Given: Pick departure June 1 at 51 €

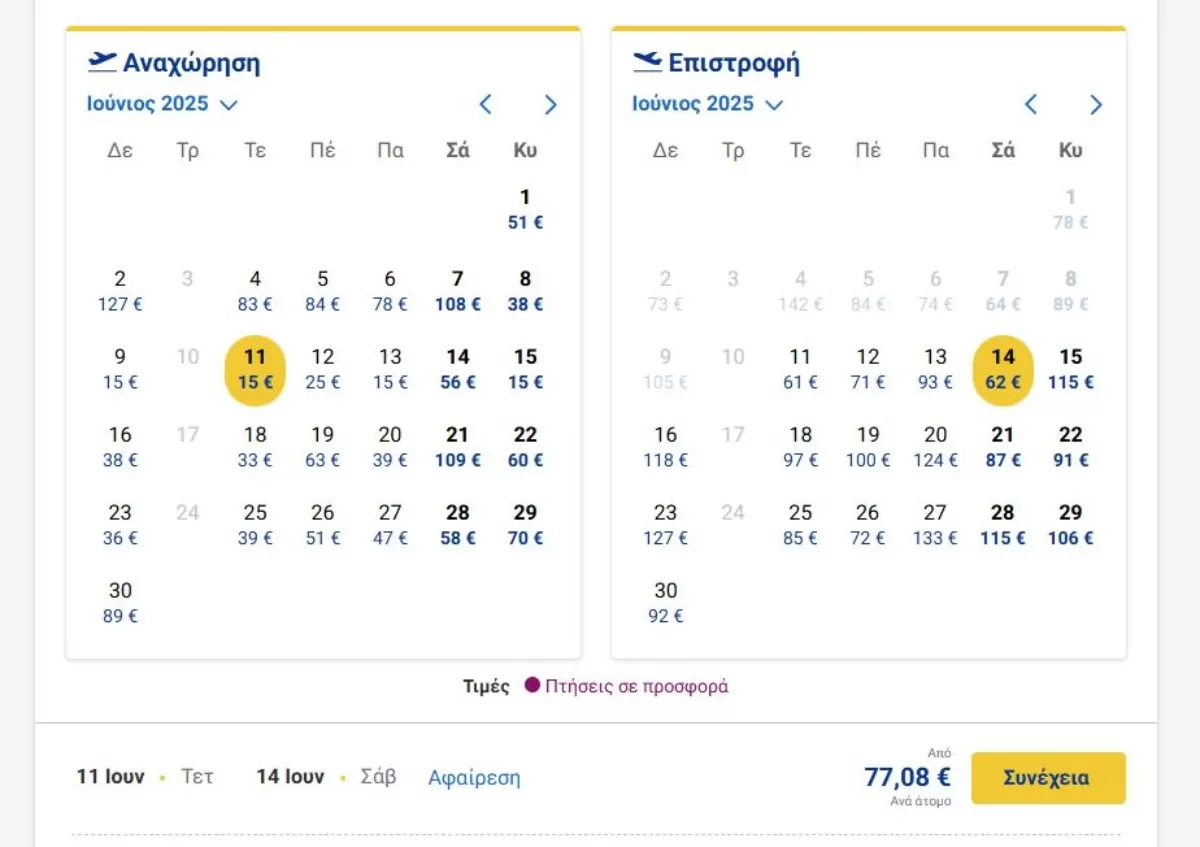Looking at the screenshot, I should 525,209.
